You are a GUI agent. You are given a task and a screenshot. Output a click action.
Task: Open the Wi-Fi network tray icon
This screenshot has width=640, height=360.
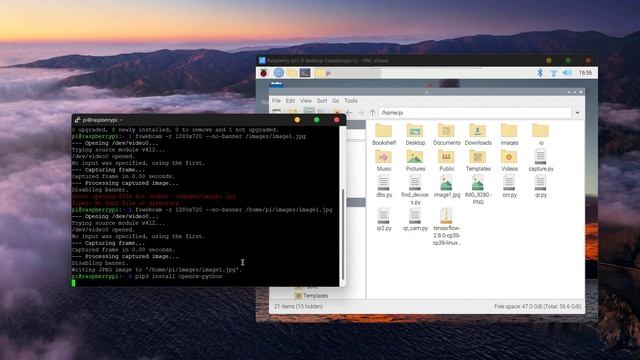pos(553,73)
